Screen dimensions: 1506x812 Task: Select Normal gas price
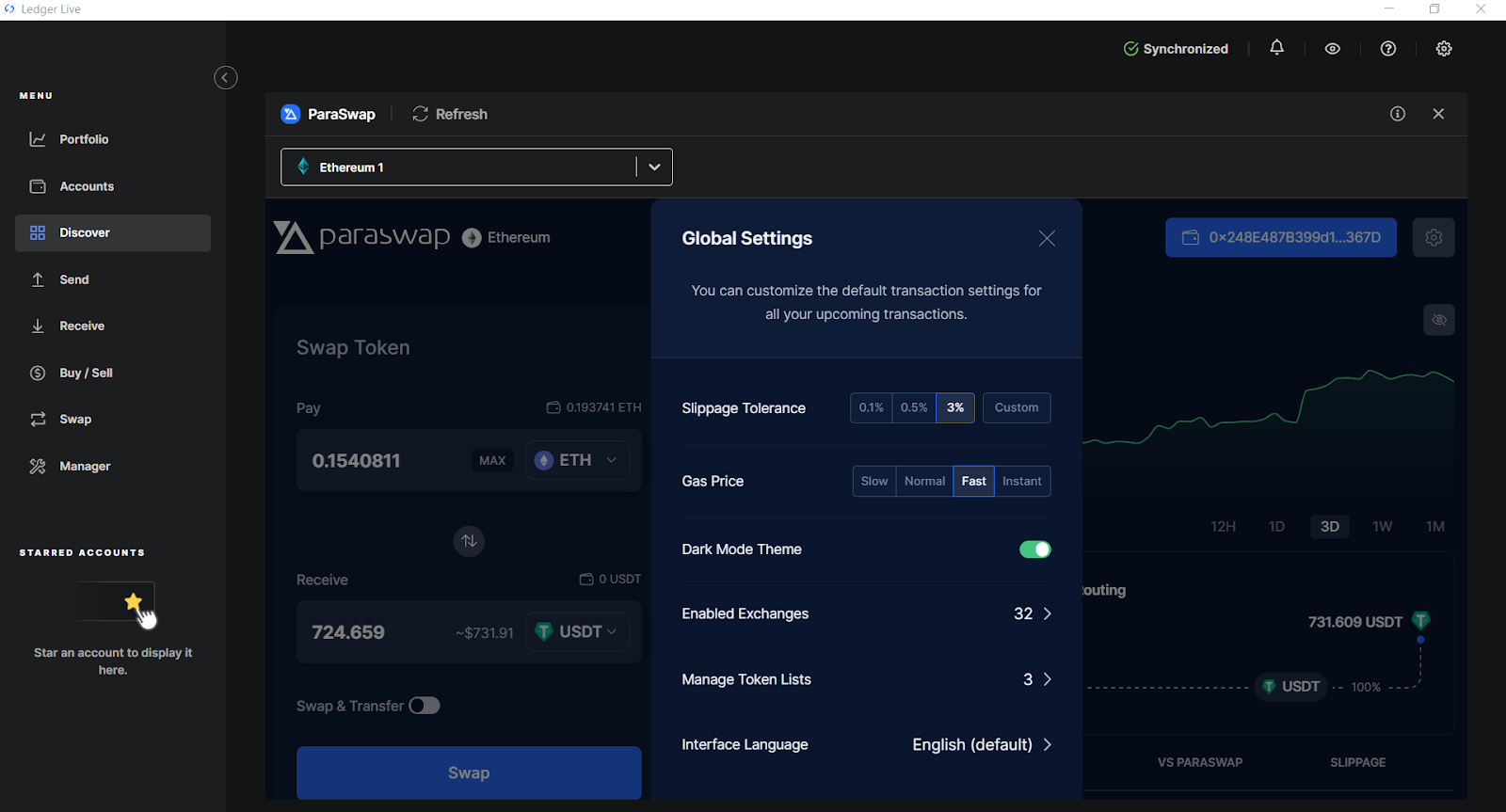pyautogui.click(x=924, y=481)
